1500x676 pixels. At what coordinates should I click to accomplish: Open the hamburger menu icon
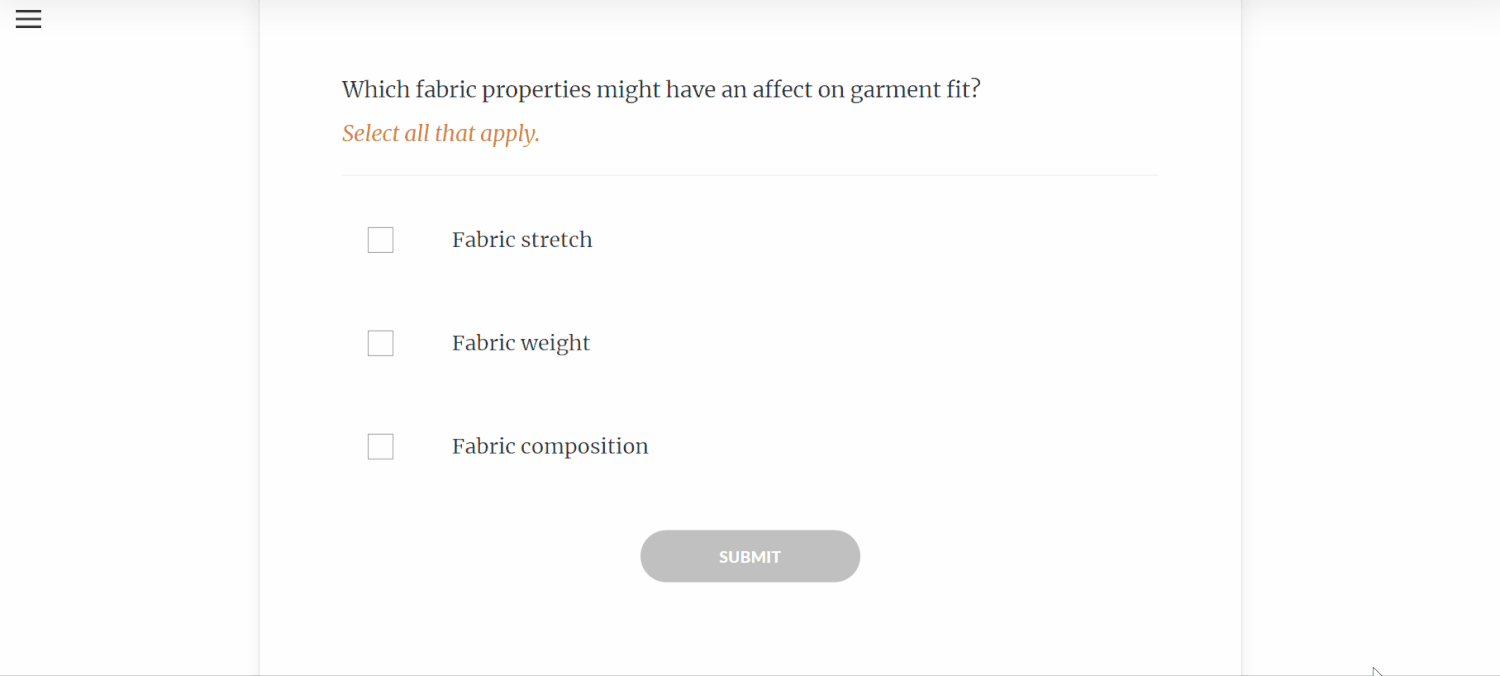click(x=28, y=19)
